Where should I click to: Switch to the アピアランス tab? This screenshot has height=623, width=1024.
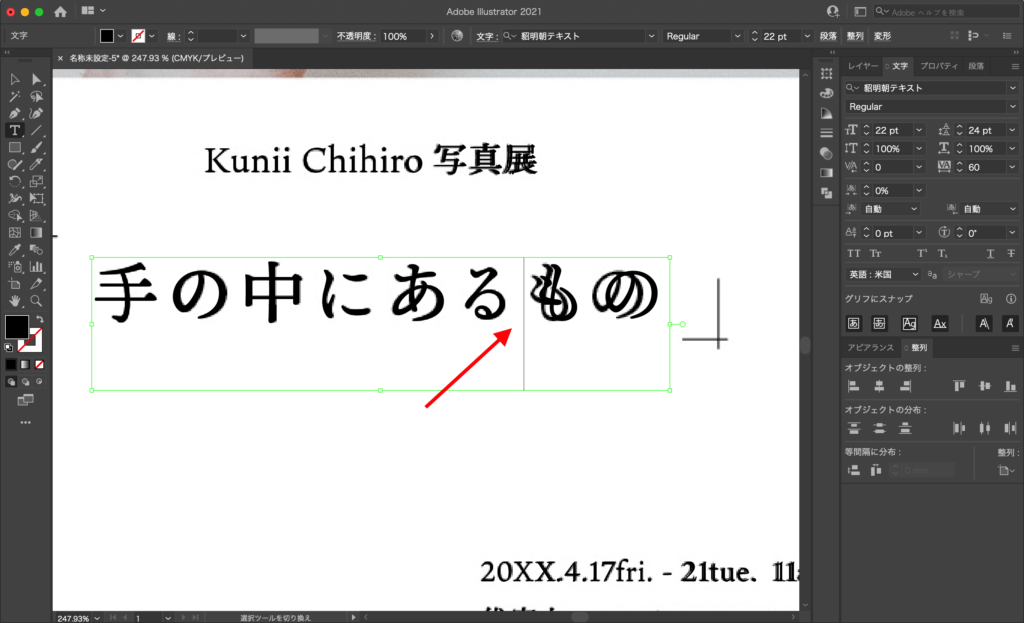(871, 347)
